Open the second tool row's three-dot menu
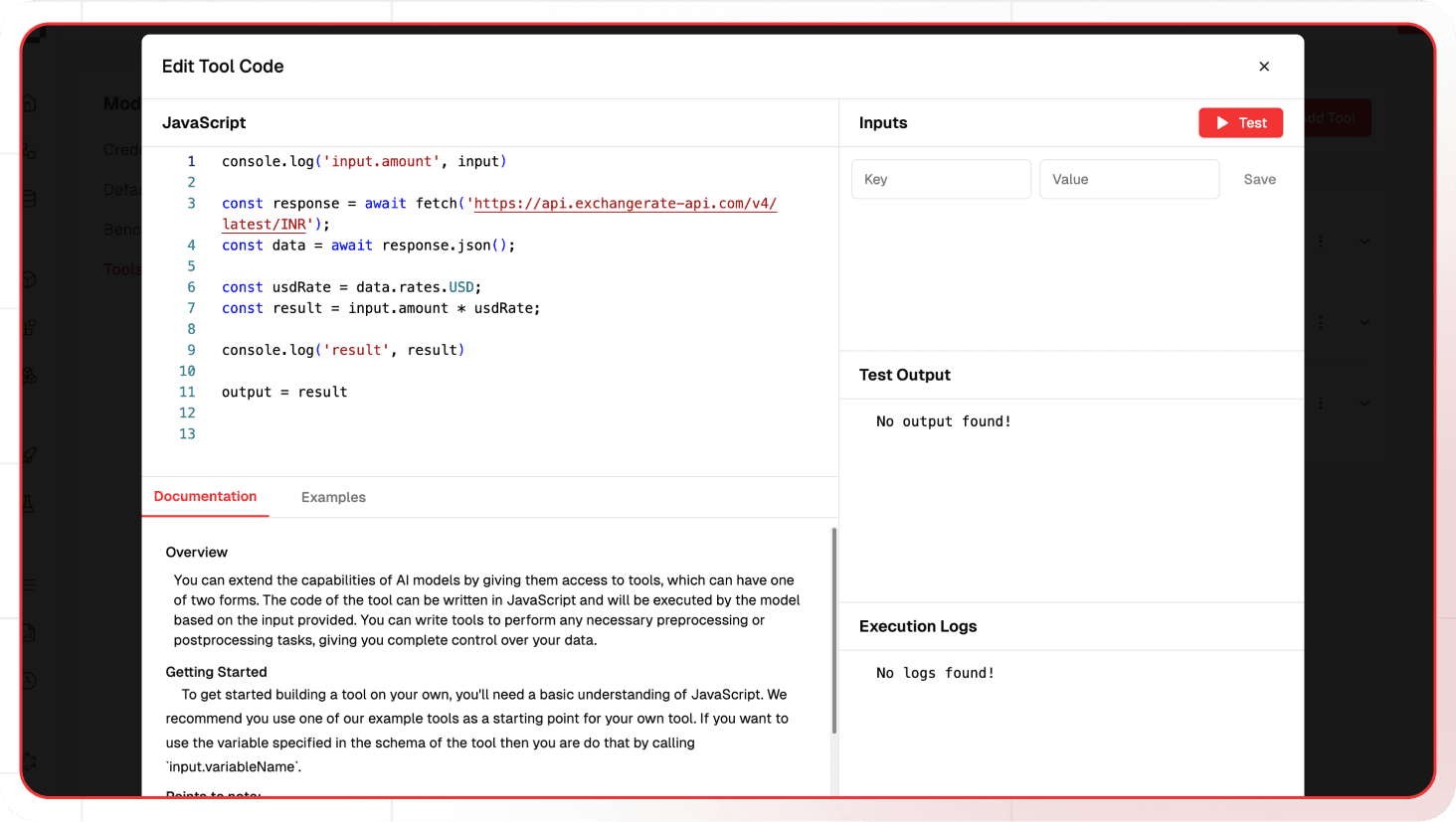The height and width of the screenshot is (822, 1456). pyautogui.click(x=1321, y=323)
